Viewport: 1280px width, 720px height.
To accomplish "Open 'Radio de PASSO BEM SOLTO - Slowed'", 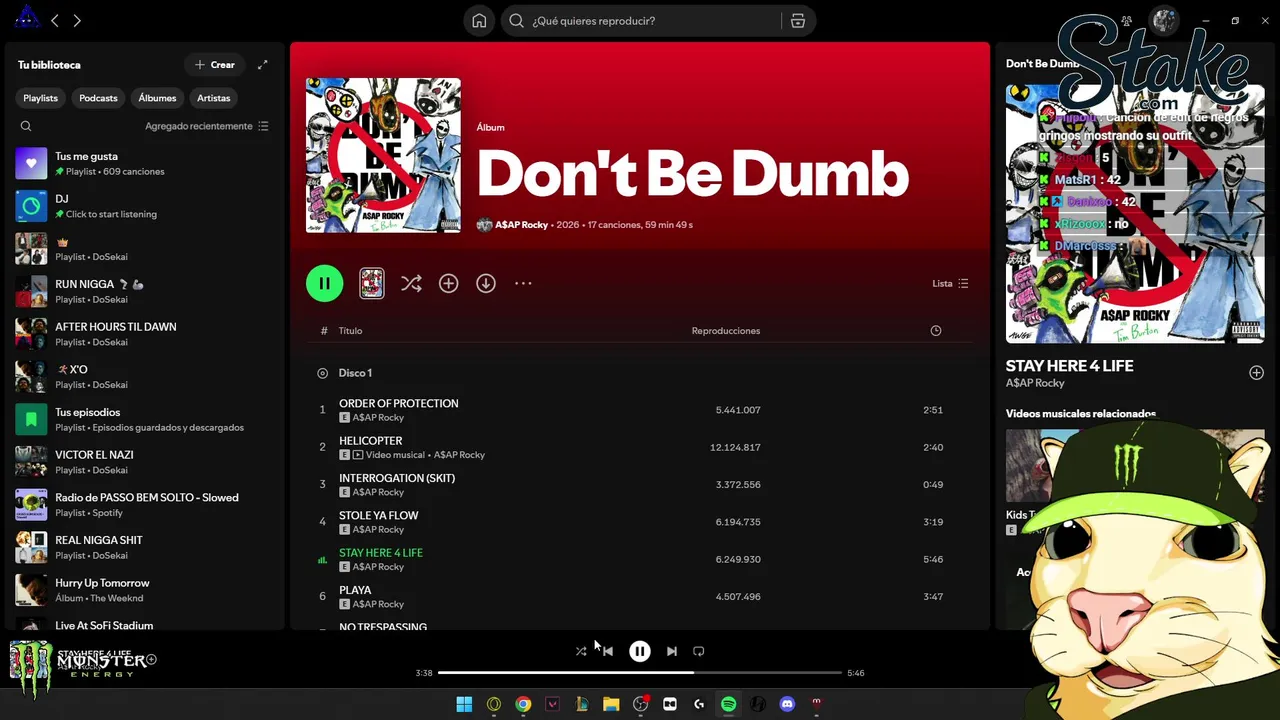I will pyautogui.click(x=144, y=504).
